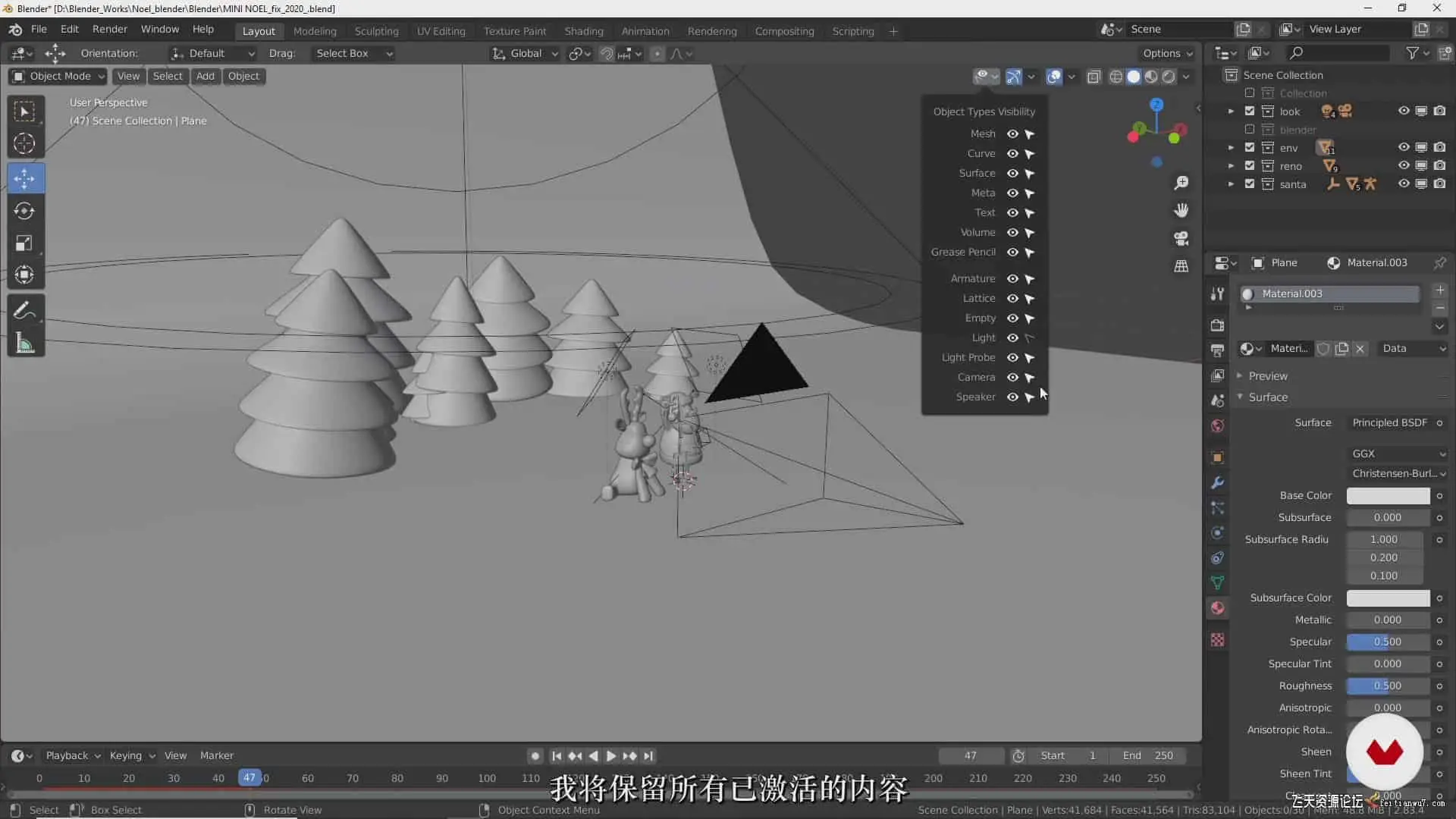Activate the Annotate pencil tool

[24, 310]
